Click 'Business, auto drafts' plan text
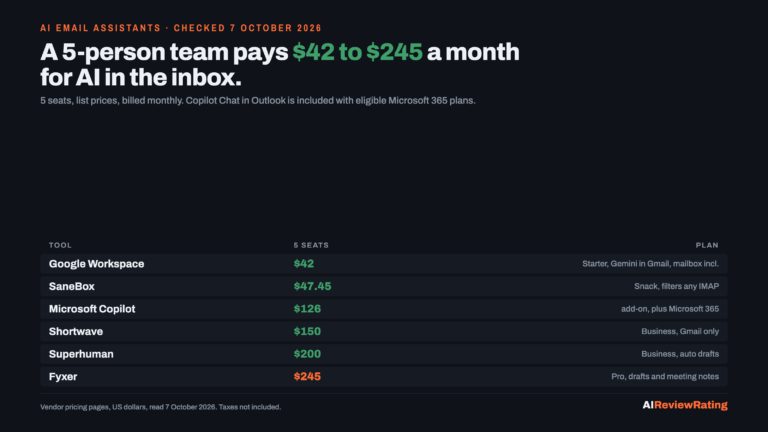Screen dimensions: 768x432 [680, 354]
